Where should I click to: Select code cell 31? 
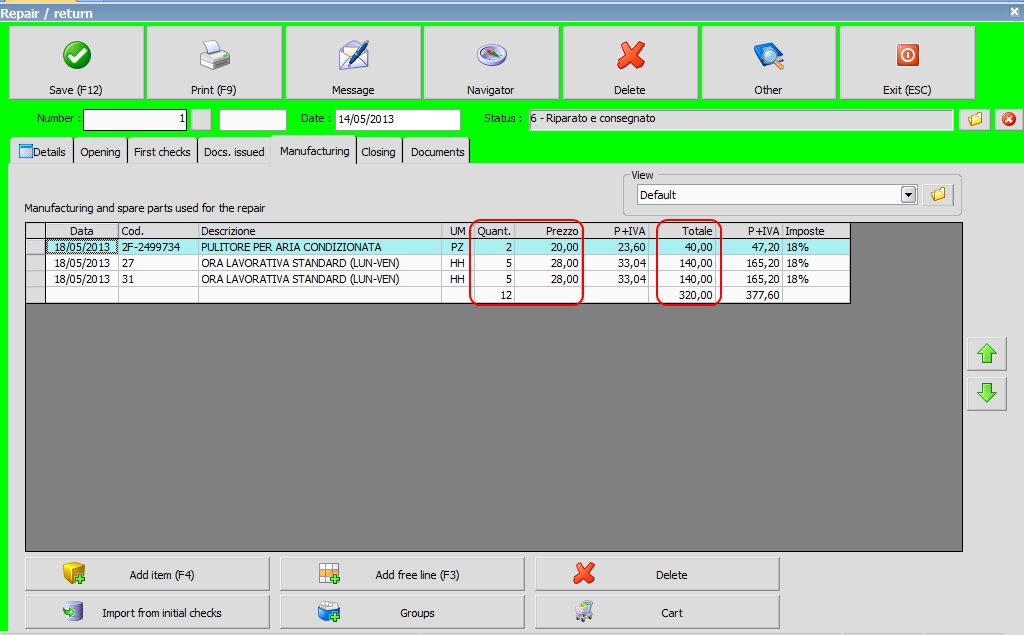tap(158, 279)
